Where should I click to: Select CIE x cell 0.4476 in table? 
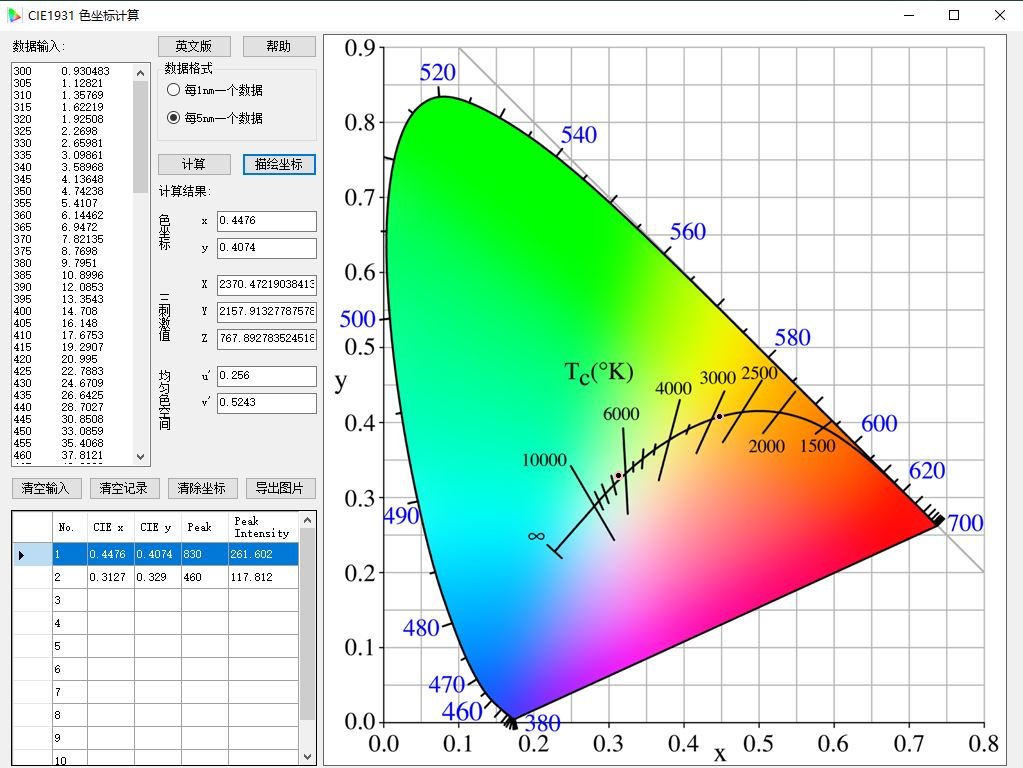tap(111, 555)
